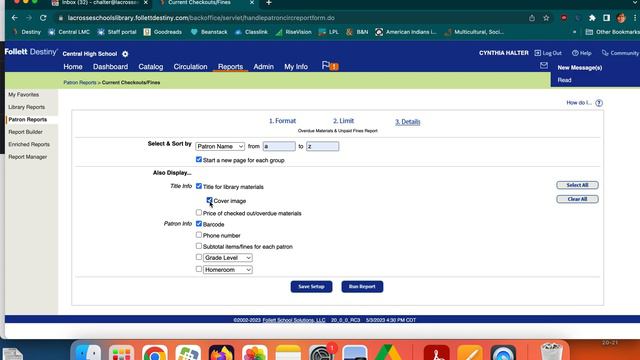Switch to the 1. Format step
This screenshot has width=640, height=360.
coord(282,121)
